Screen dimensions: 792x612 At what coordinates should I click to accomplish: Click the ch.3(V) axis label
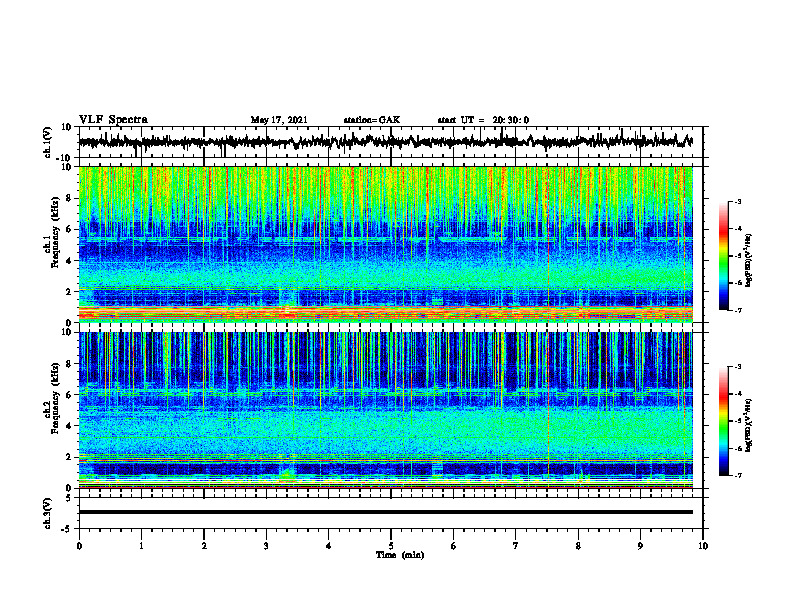pos(48,513)
